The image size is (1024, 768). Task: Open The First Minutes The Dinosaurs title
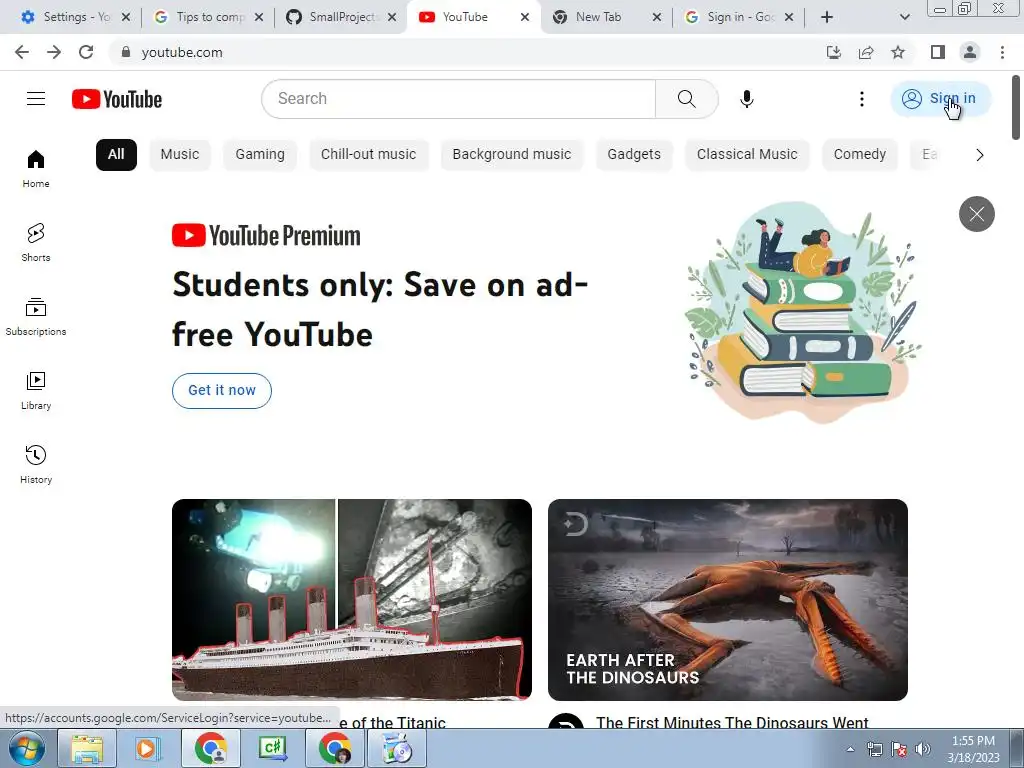(x=732, y=722)
